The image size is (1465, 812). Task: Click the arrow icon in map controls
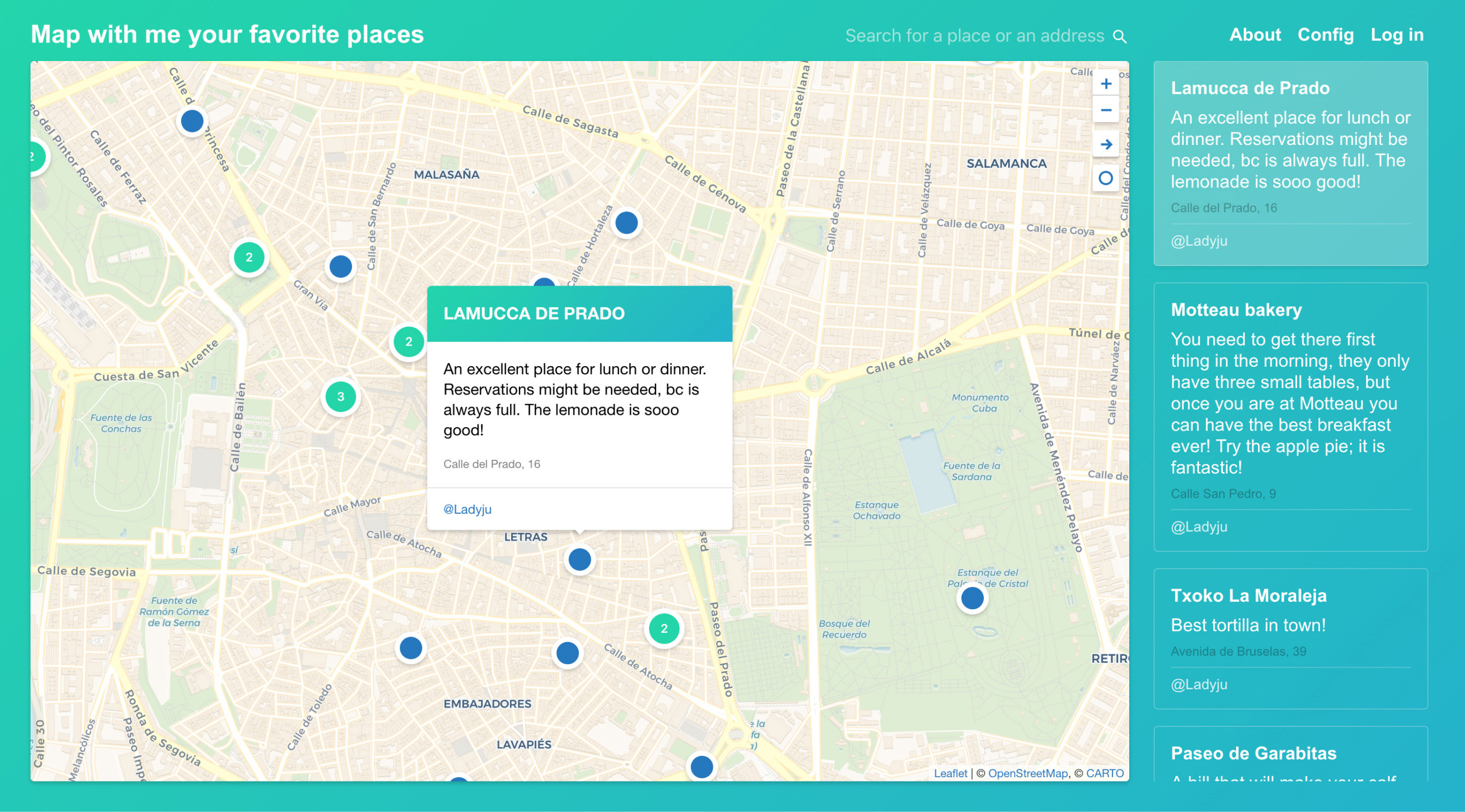point(1105,144)
